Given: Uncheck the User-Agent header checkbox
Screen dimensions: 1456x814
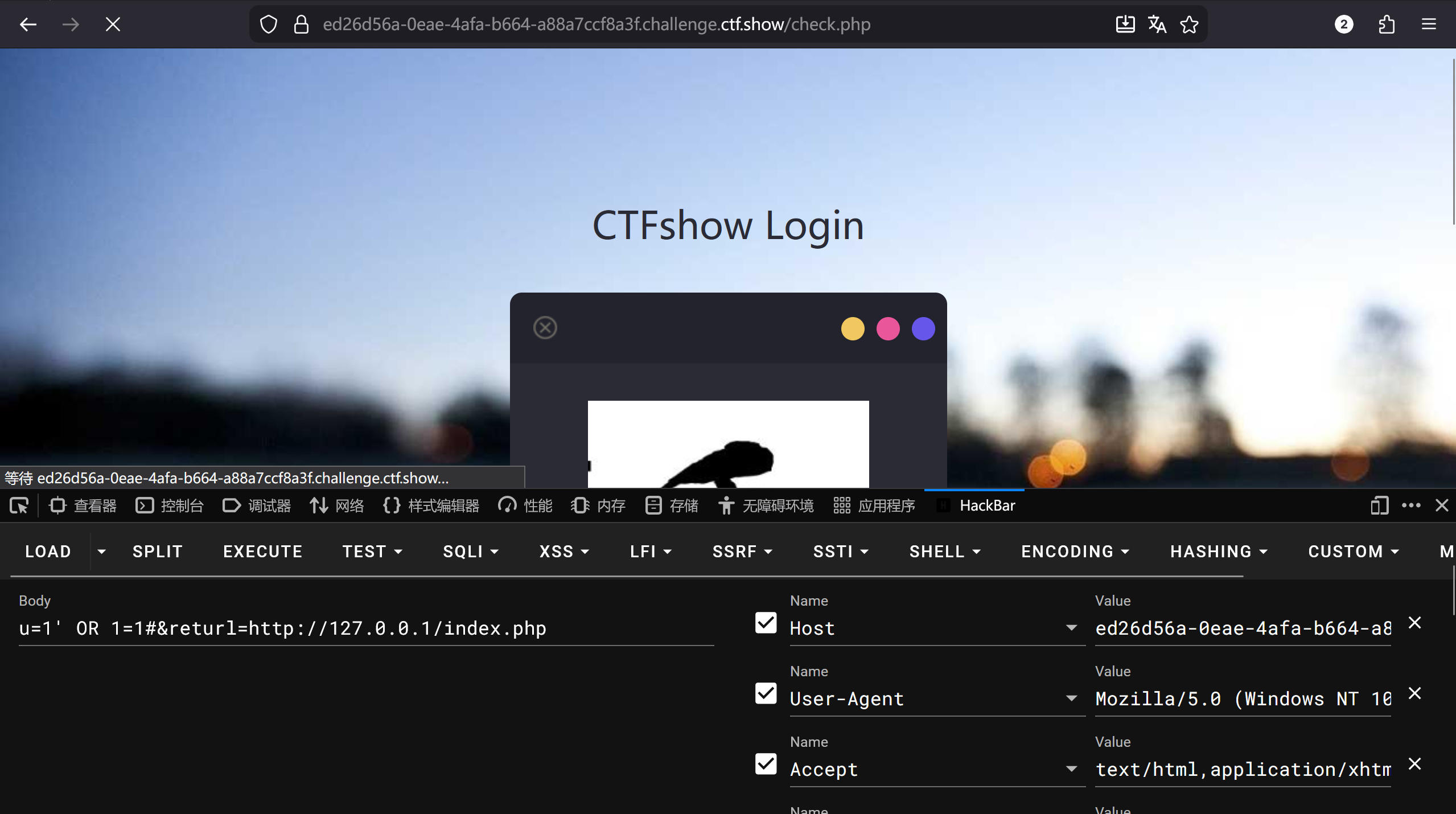Looking at the screenshot, I should point(766,693).
